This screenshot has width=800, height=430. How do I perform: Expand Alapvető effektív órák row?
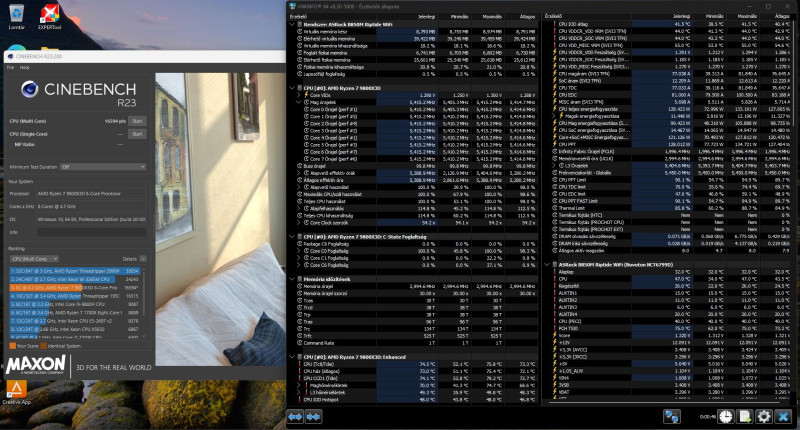pos(299,173)
